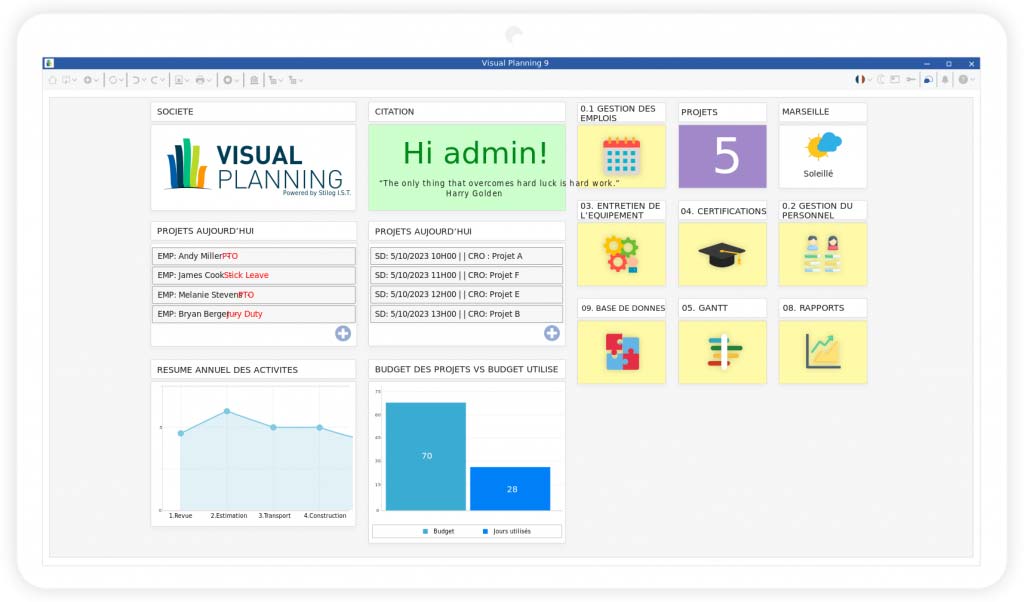1024x602 pixels.
Task: Open the '05. Gantt' chart widget
Action: [x=722, y=352]
